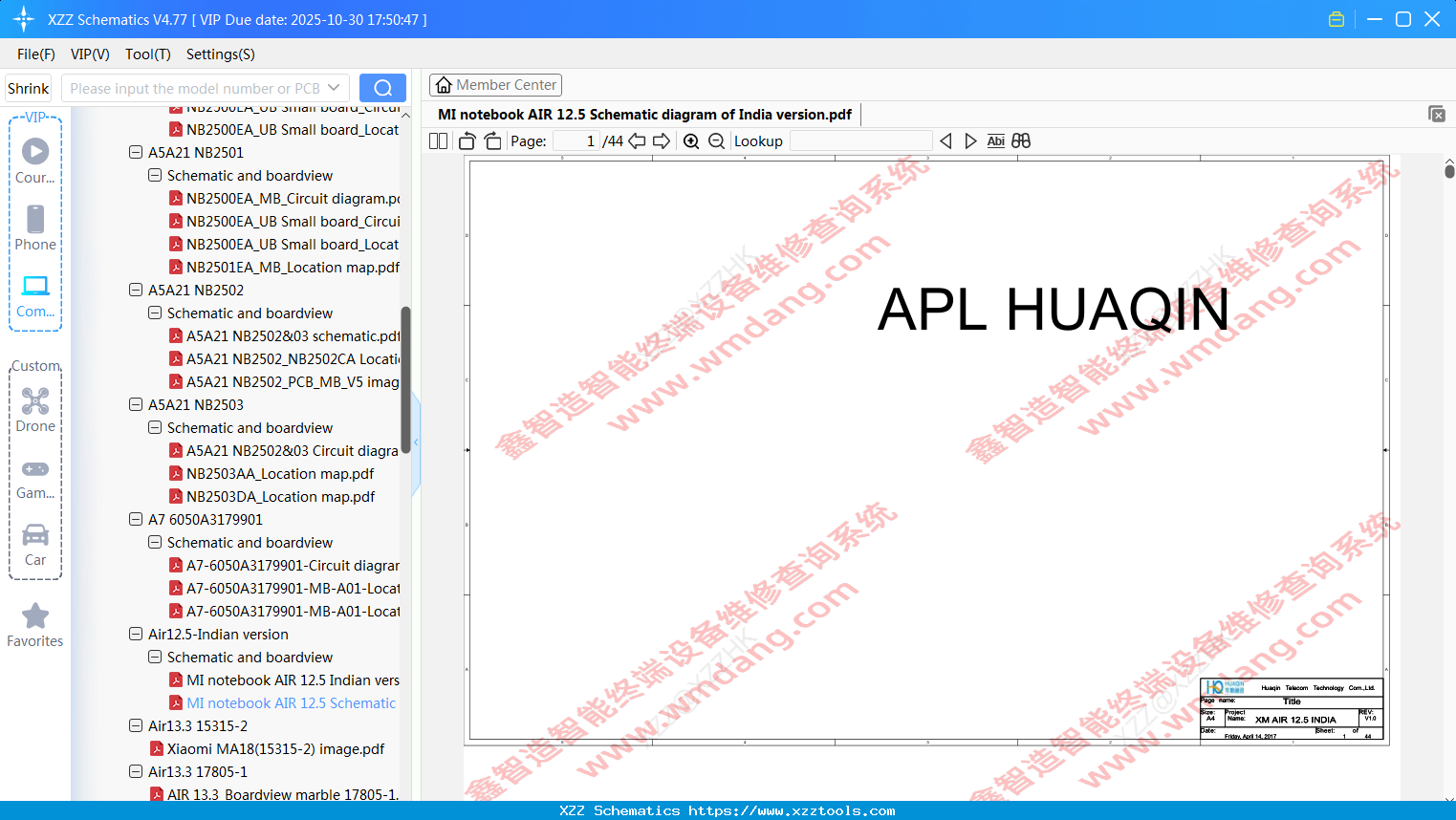Image resolution: width=1456 pixels, height=820 pixels.
Task: Select the Computer category in sidebar
Action: [x=35, y=295]
